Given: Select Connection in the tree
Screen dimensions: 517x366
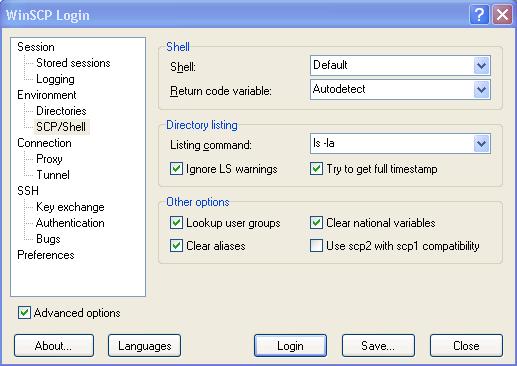Looking at the screenshot, I should (44, 143).
